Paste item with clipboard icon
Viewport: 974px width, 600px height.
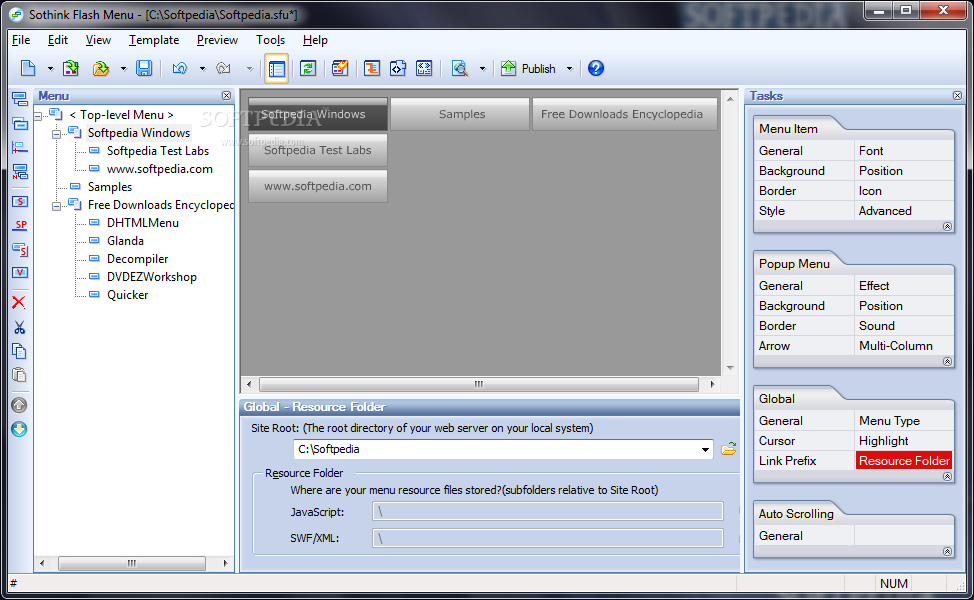[x=19, y=375]
